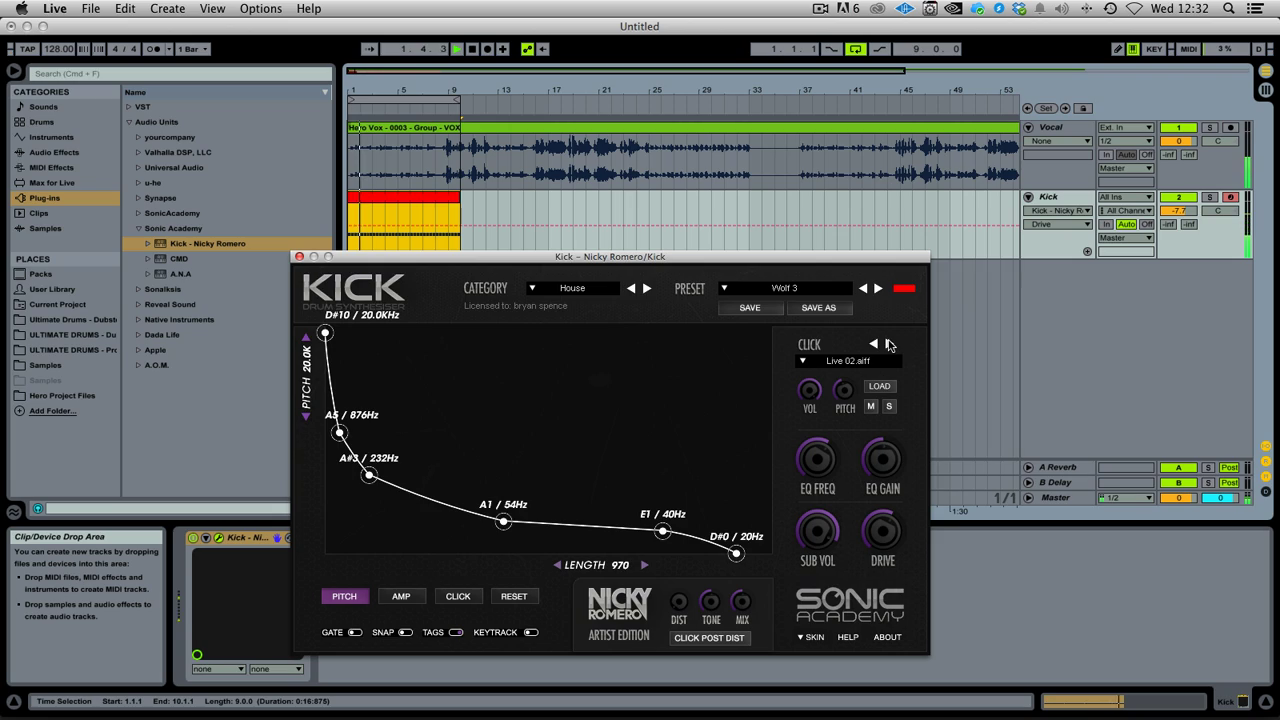1280x720 pixels.
Task: Open the View menu
Action: click(212, 8)
